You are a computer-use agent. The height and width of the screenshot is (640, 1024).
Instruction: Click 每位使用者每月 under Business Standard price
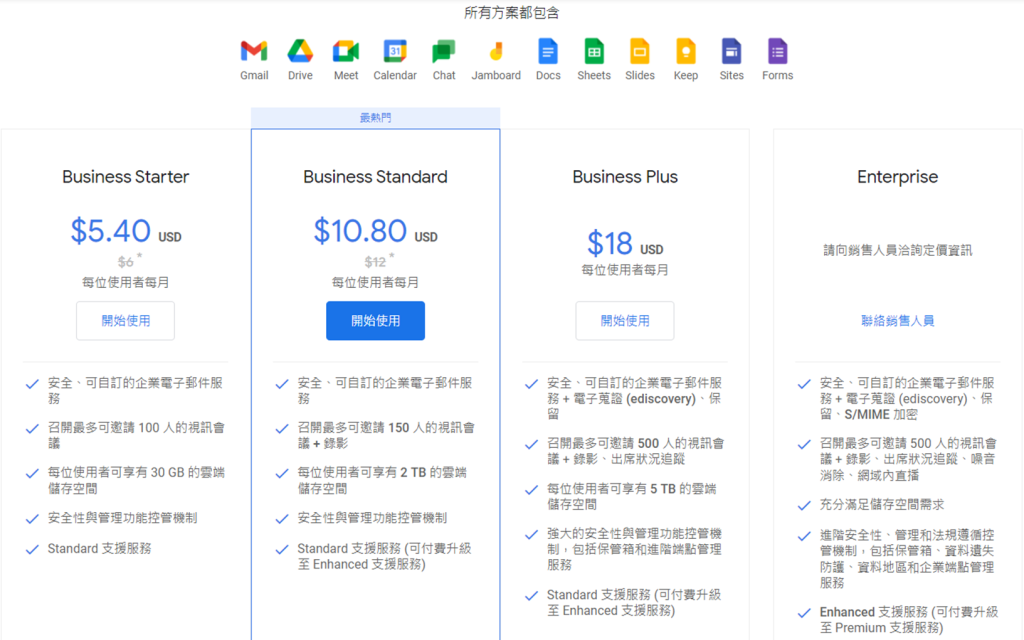(376, 282)
